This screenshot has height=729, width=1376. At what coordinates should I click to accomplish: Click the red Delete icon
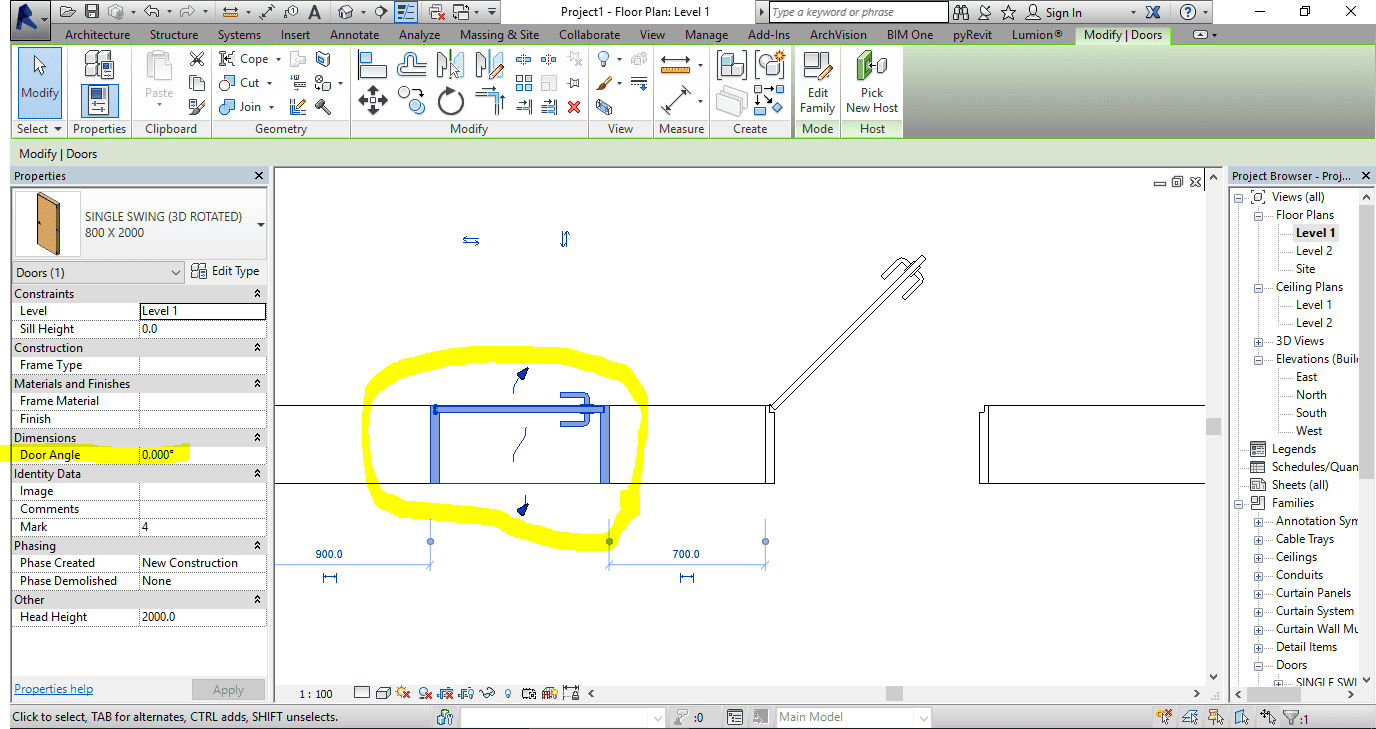click(x=574, y=107)
